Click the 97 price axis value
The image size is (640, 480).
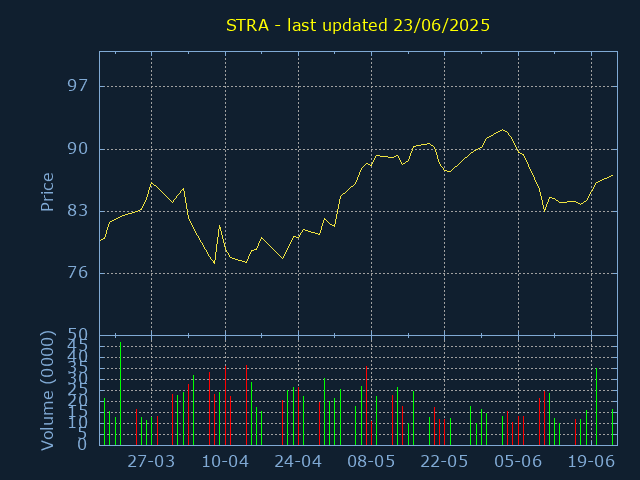pos(78,86)
